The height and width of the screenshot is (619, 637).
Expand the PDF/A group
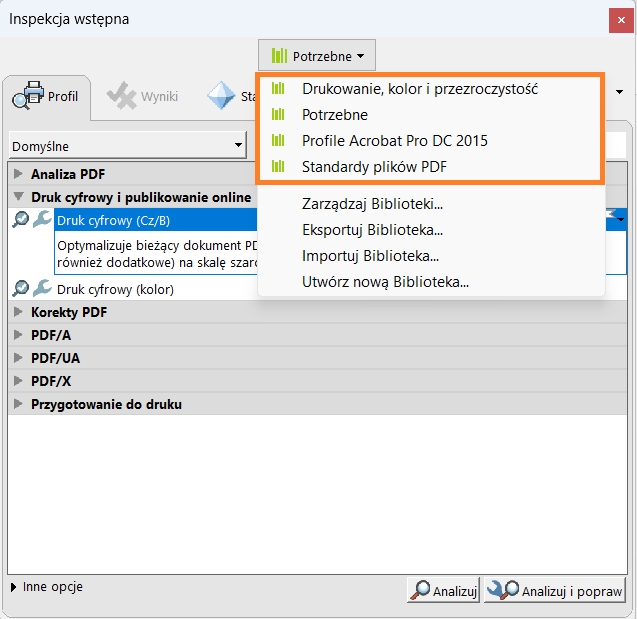tap(18, 335)
